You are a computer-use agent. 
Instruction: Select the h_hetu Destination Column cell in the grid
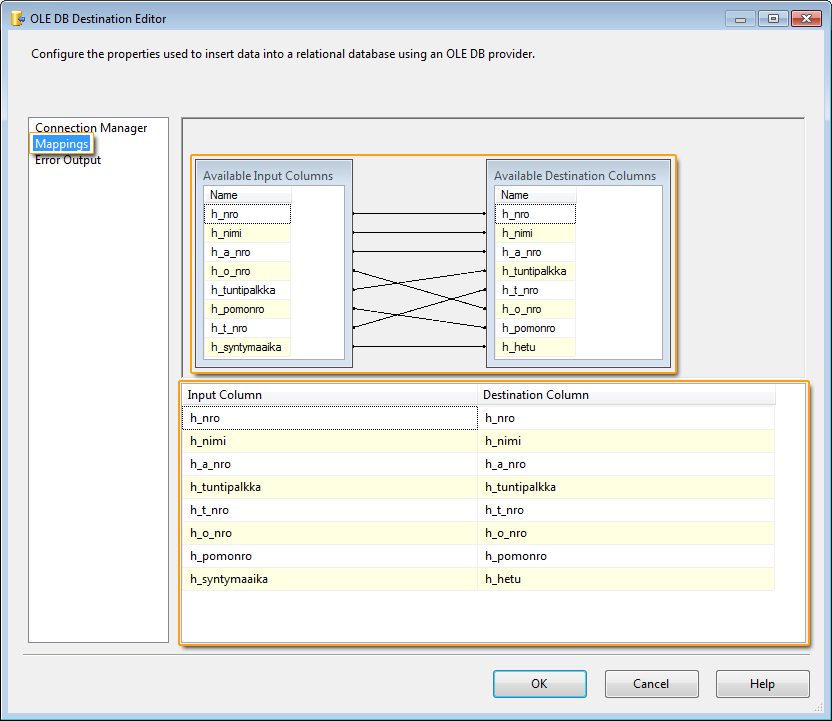[x=626, y=579]
